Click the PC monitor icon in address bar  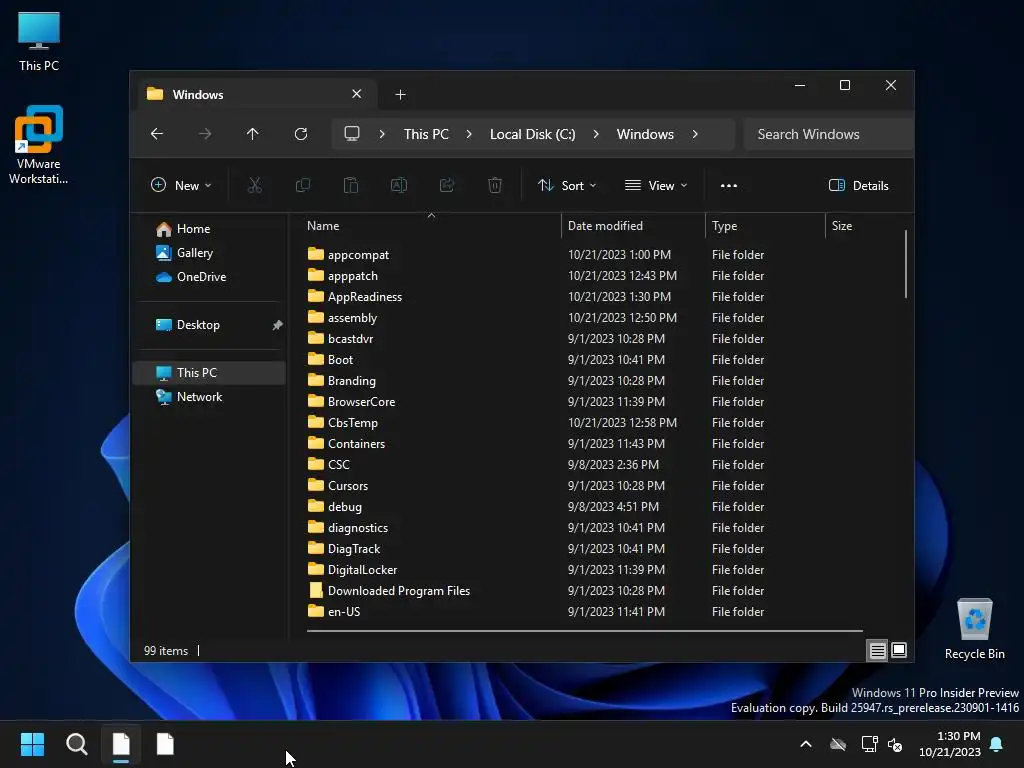coord(352,134)
